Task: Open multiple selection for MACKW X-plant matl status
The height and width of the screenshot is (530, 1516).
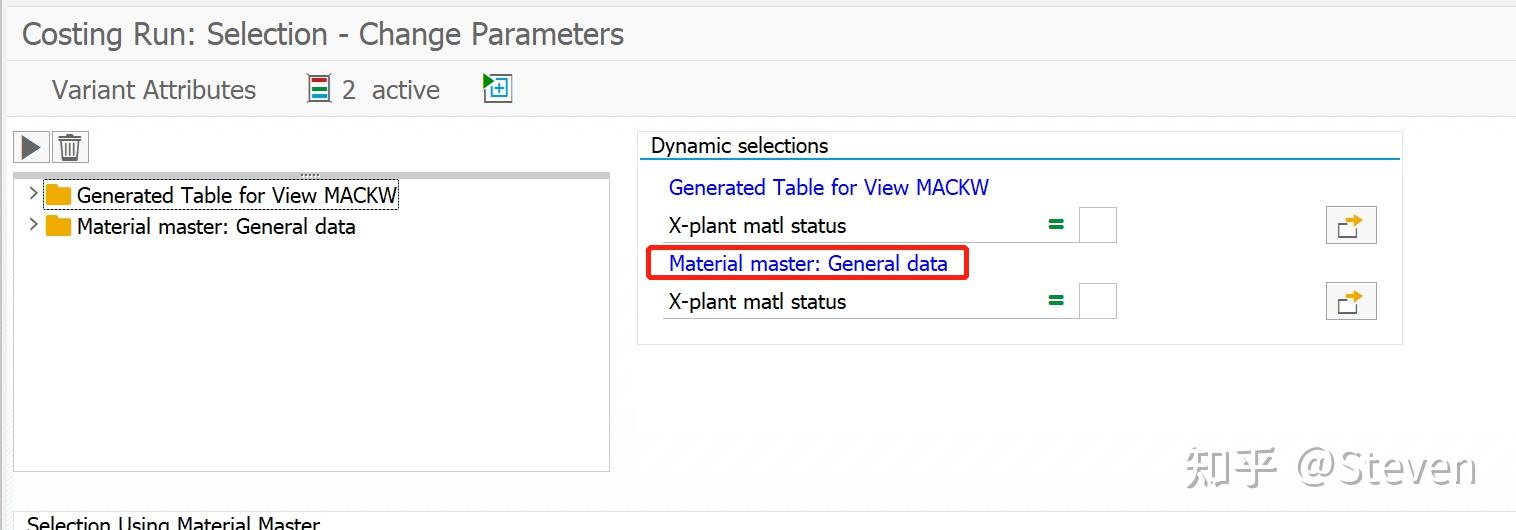Action: point(1350,226)
